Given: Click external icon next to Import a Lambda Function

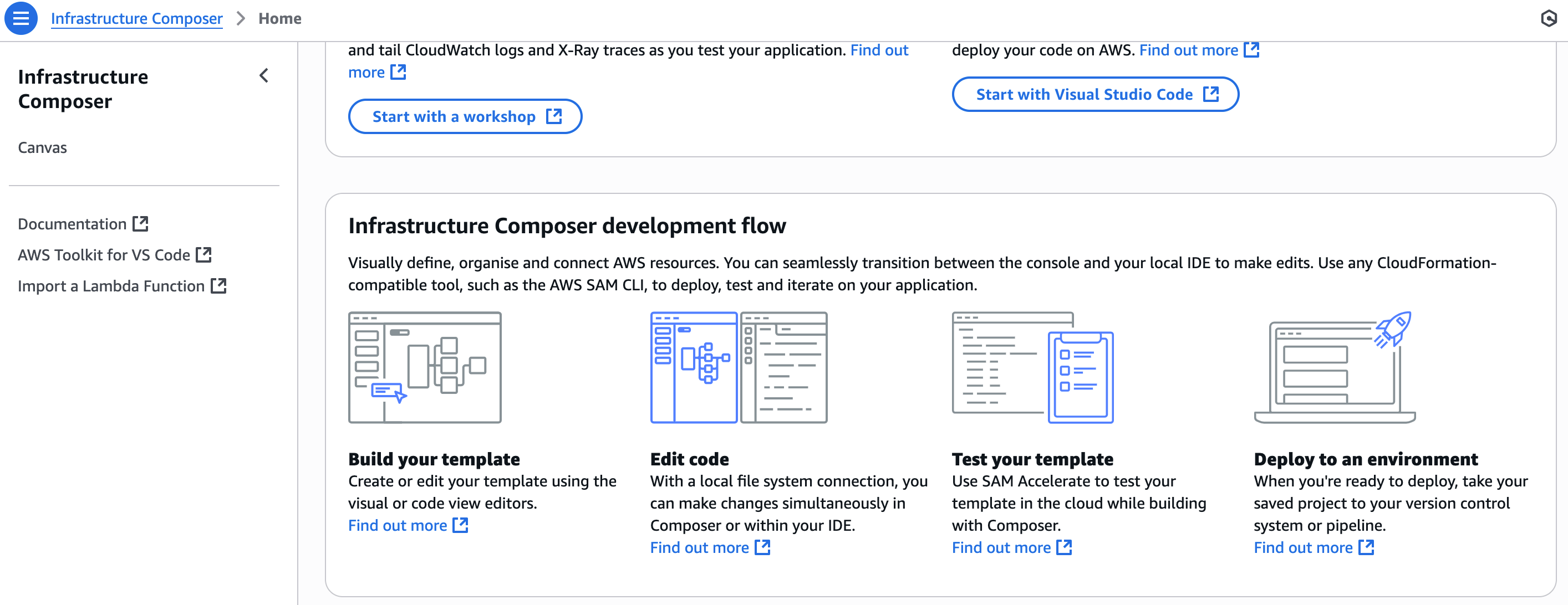Looking at the screenshot, I should click(x=218, y=286).
